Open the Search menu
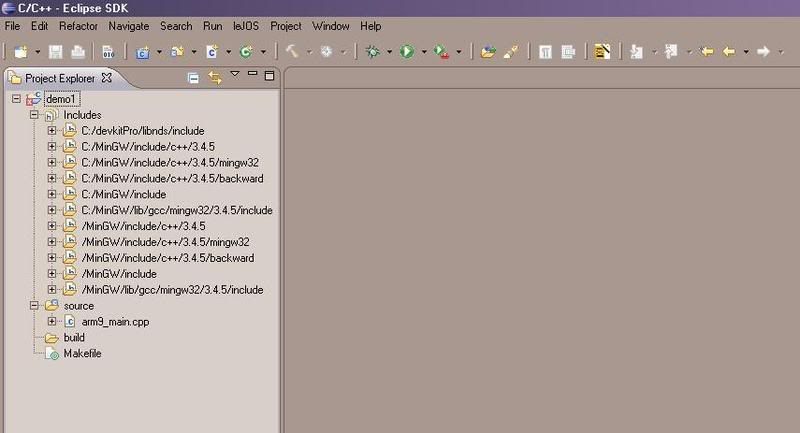Screen dimensions: 800x433 (x=176, y=26)
